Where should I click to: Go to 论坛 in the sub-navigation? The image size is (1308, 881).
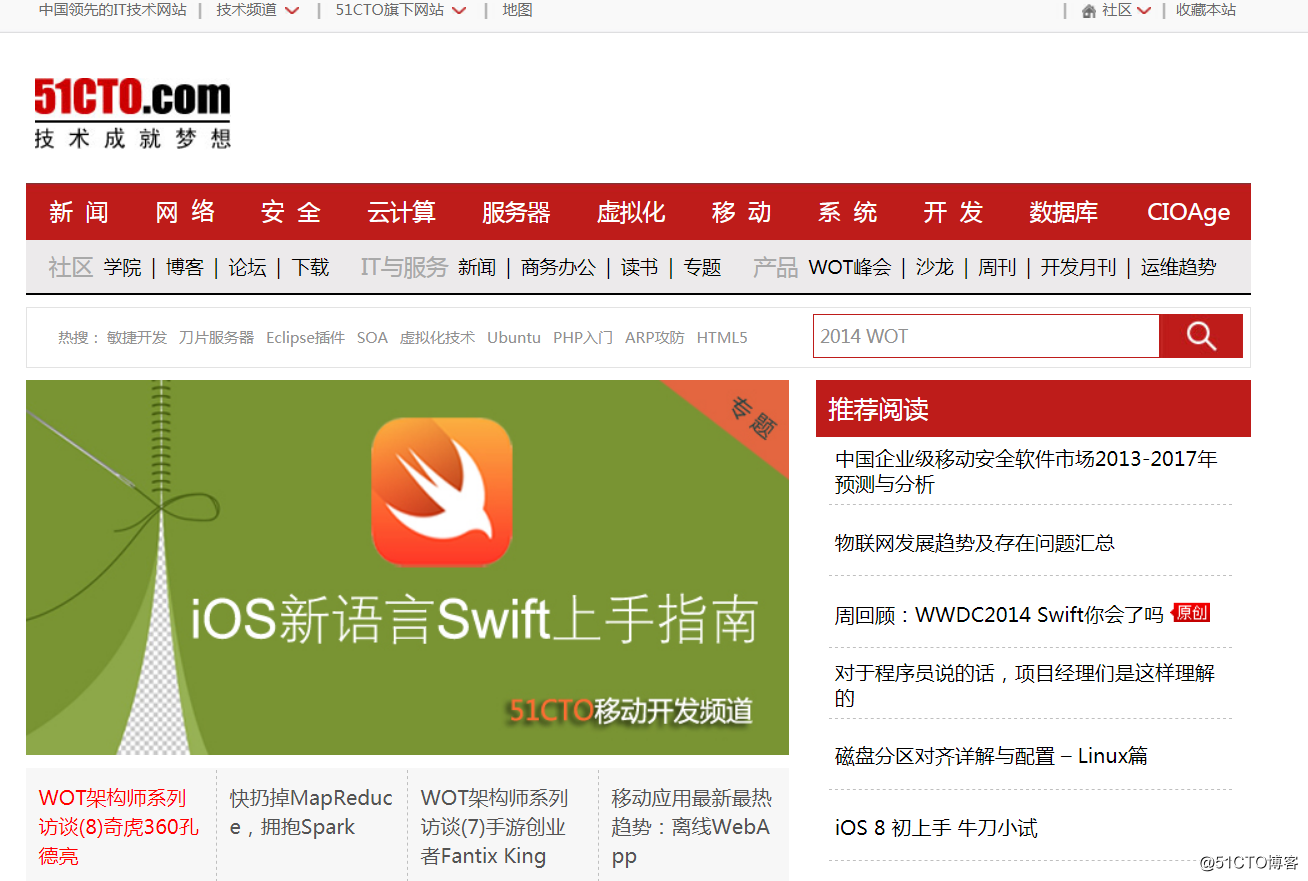pos(247,267)
